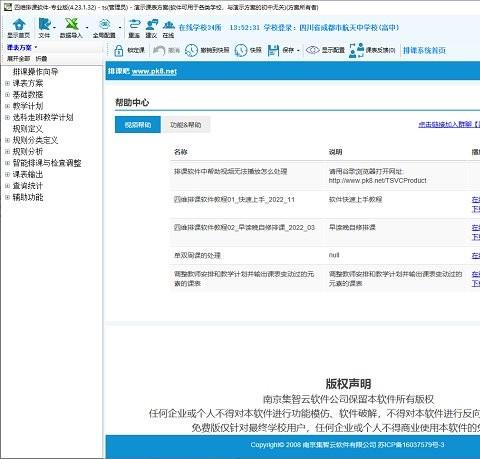Select 排课操作向导 in the tree
Screen dimensions: 480x459
click(x=35, y=72)
